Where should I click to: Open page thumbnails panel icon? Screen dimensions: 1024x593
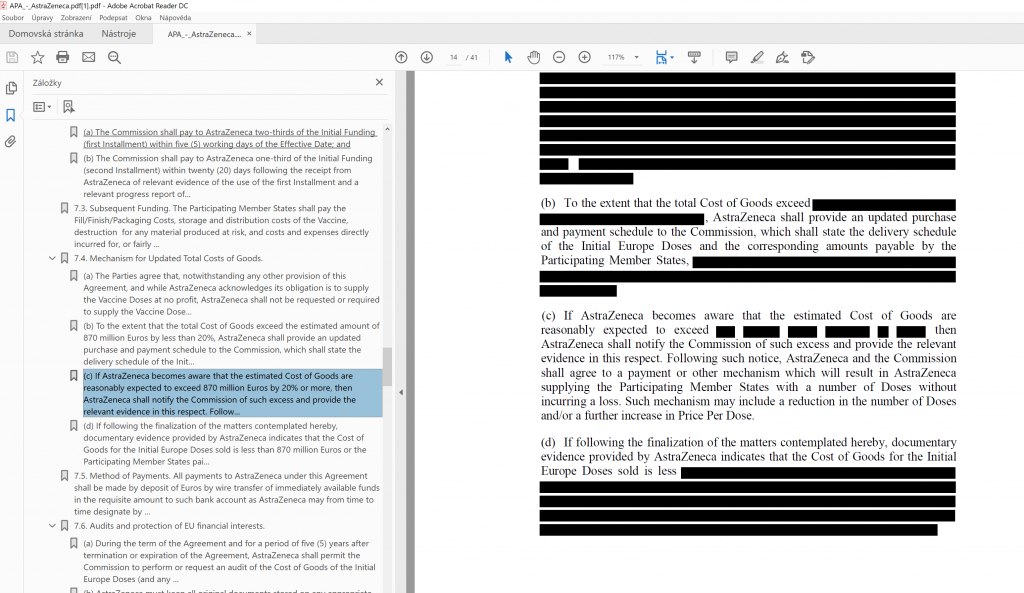coord(11,88)
